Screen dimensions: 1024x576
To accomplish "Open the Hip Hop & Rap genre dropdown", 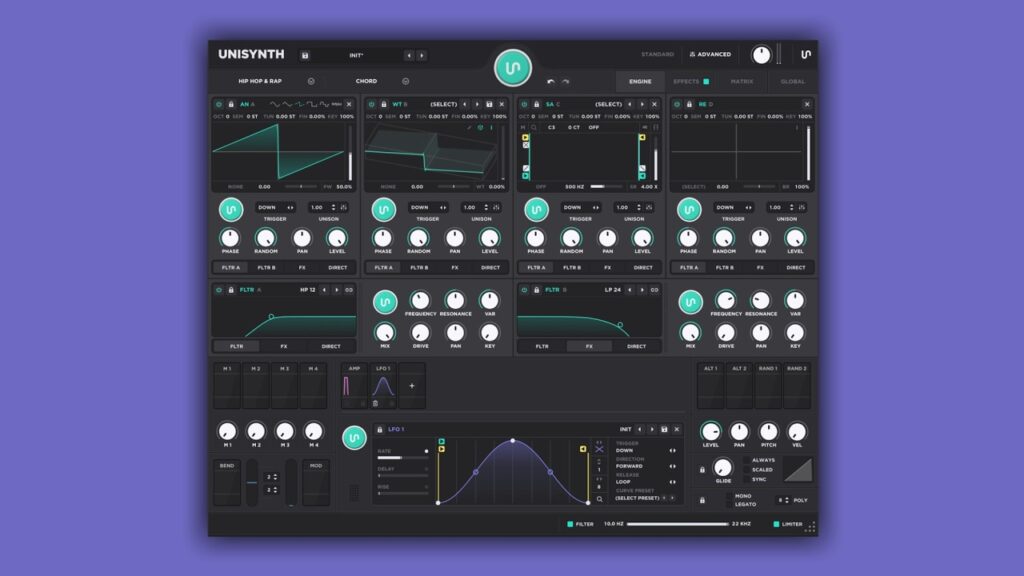I will (312, 82).
